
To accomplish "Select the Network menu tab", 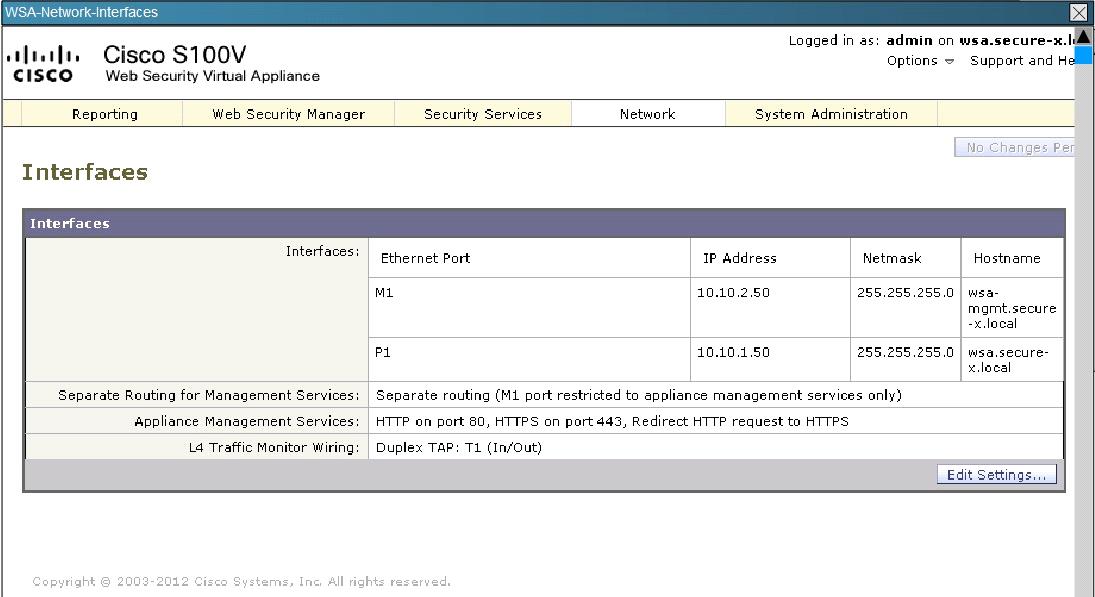I will [648, 114].
